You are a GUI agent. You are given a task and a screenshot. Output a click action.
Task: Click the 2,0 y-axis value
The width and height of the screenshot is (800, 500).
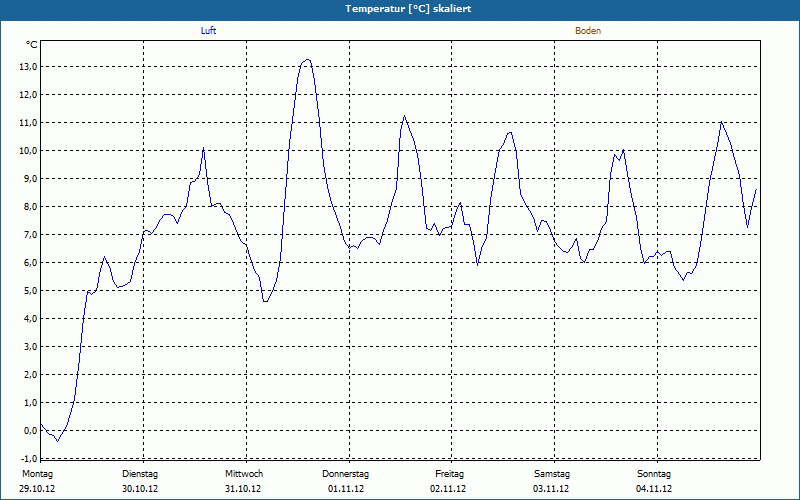click(x=30, y=374)
